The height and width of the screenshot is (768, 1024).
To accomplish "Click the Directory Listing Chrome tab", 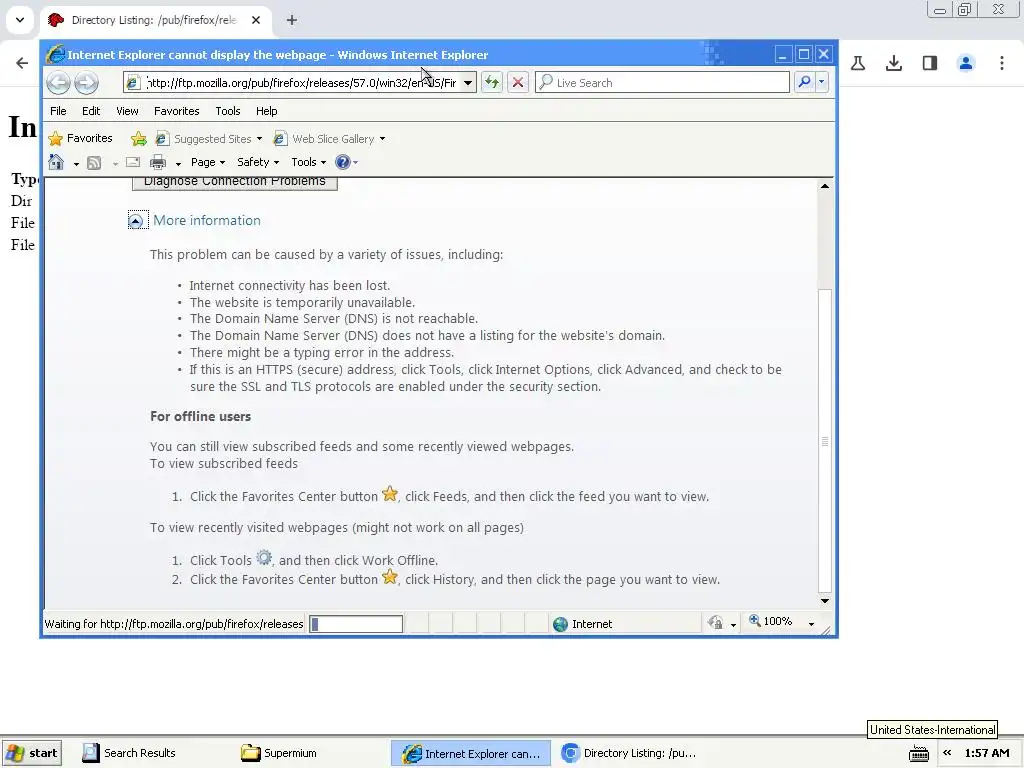I will (155, 20).
